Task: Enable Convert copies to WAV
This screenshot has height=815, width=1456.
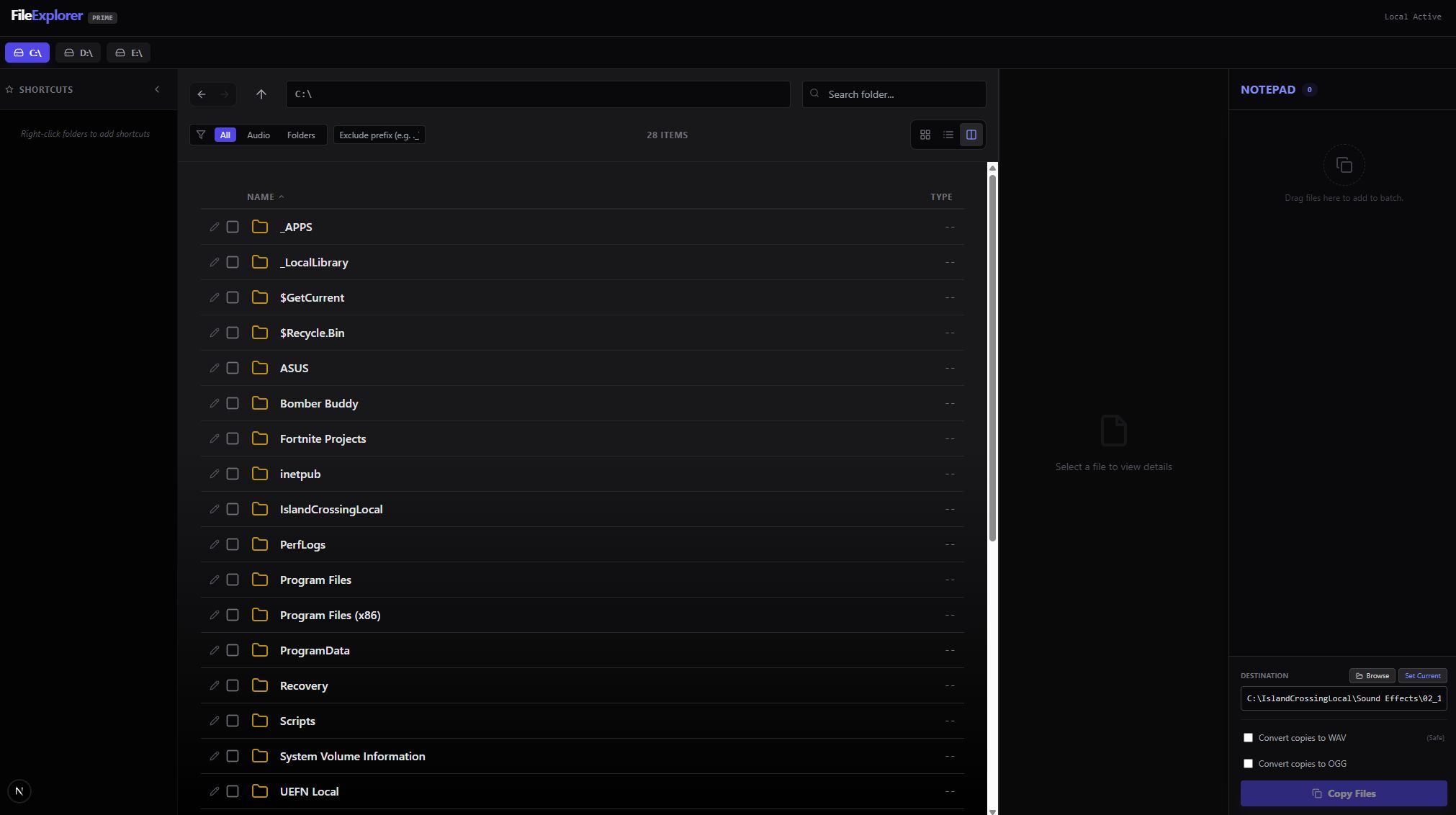Action: click(x=1249, y=738)
